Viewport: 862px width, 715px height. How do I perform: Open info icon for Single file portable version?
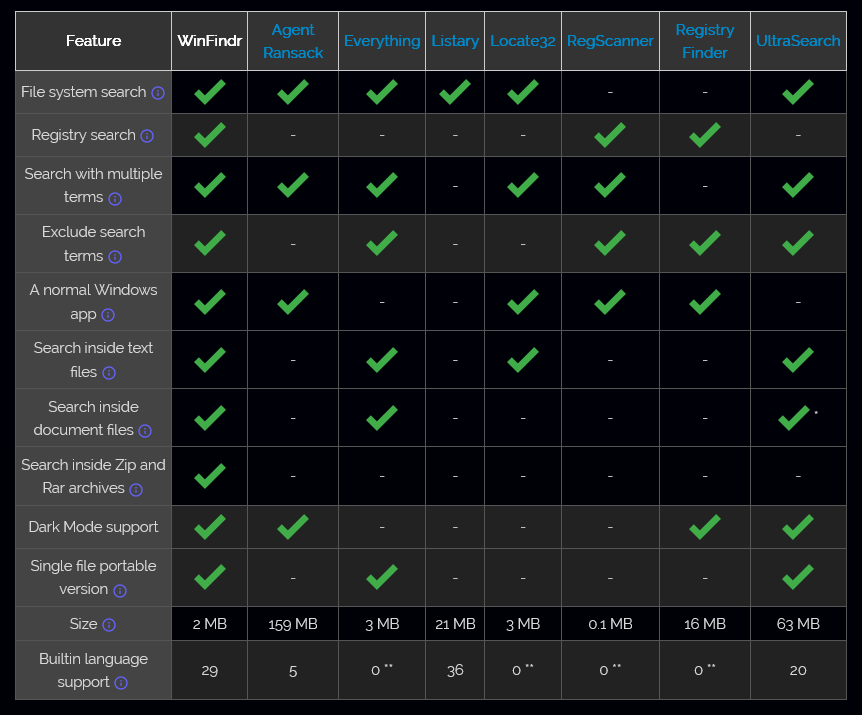click(120, 590)
